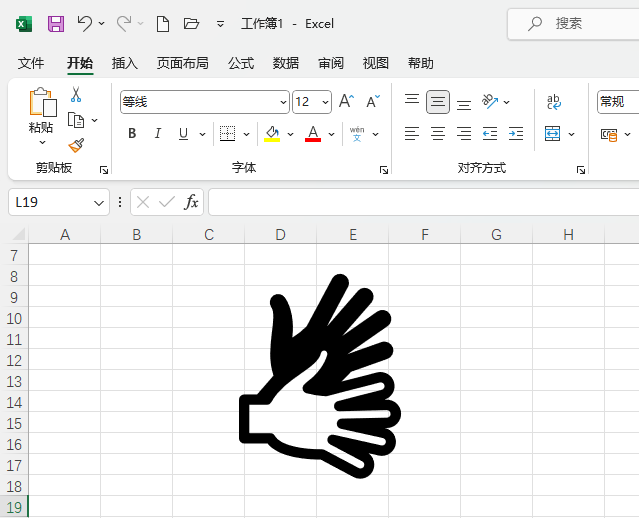Expand font color palette arrow
The image size is (639, 518).
332,134
